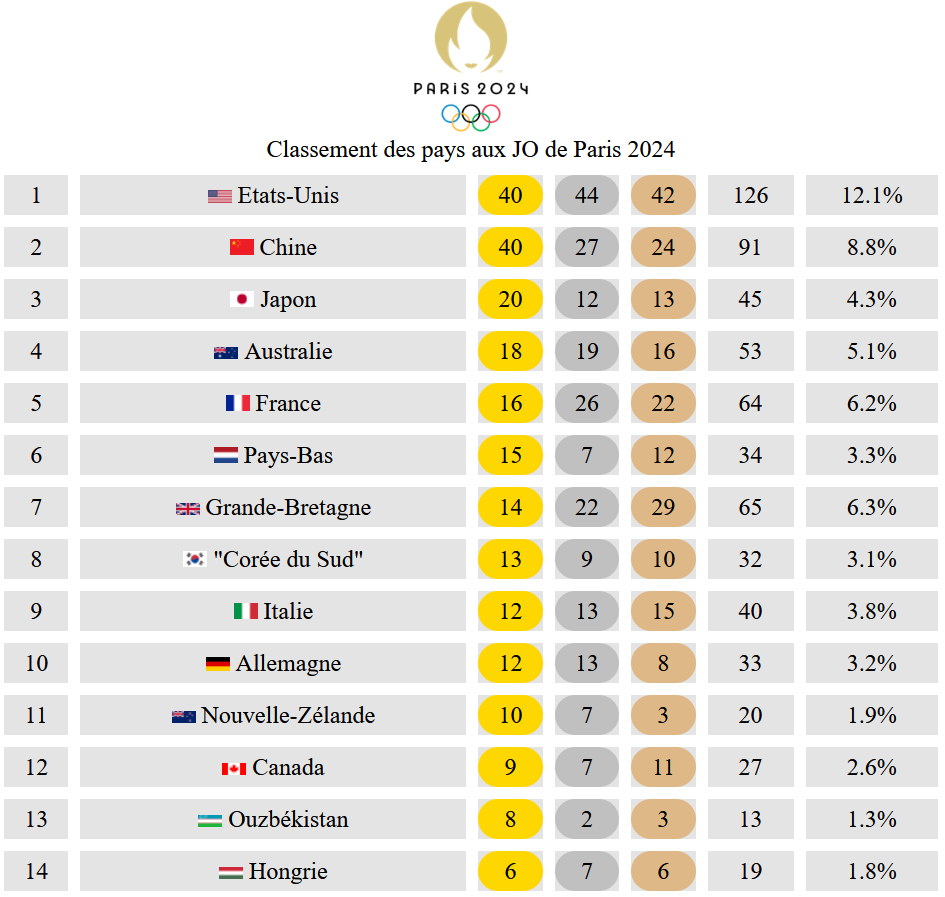
Task: Select the Etats-Unis gold medal count 40
Action: 510,195
